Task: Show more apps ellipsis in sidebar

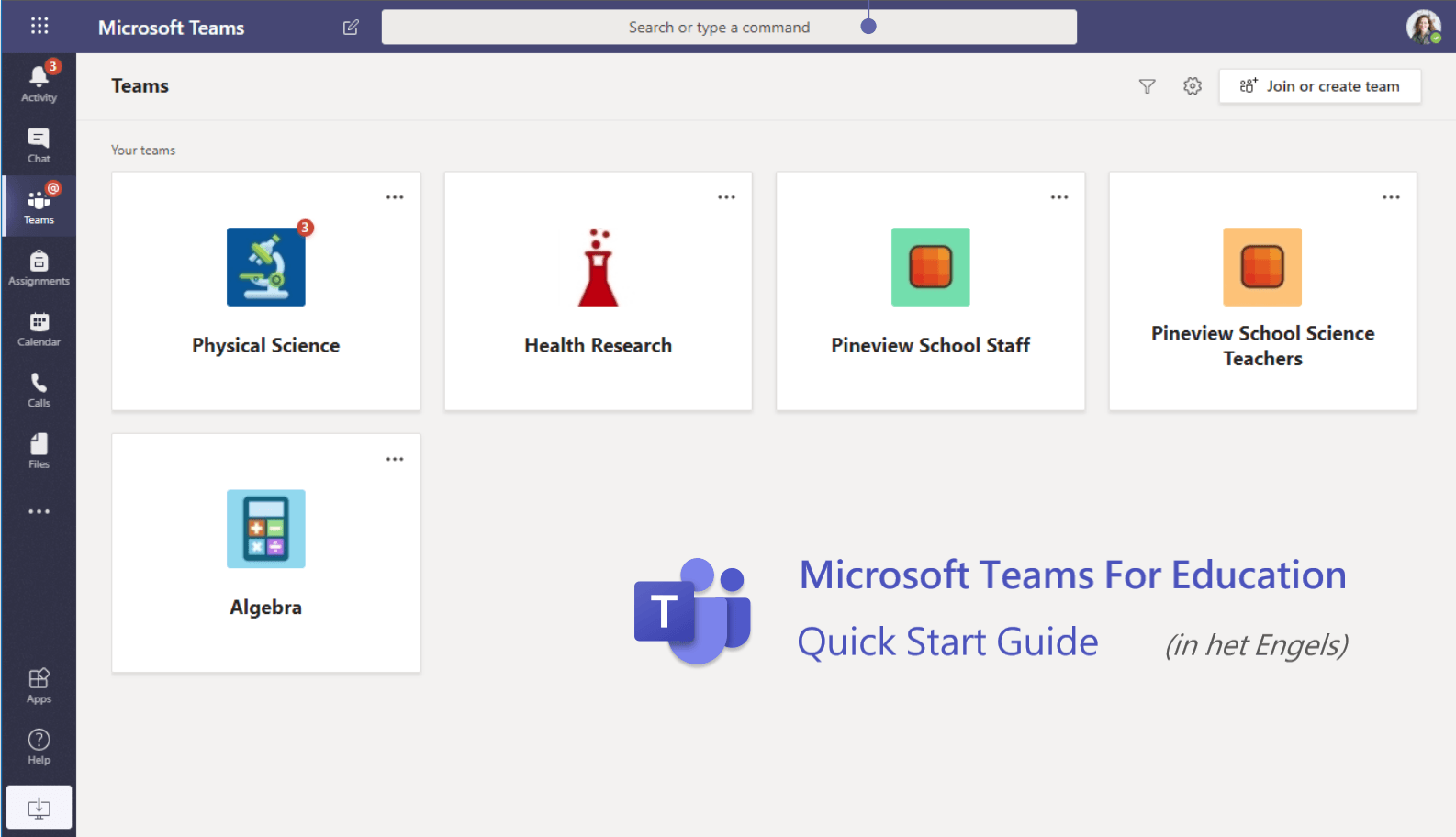Action: click(x=39, y=511)
